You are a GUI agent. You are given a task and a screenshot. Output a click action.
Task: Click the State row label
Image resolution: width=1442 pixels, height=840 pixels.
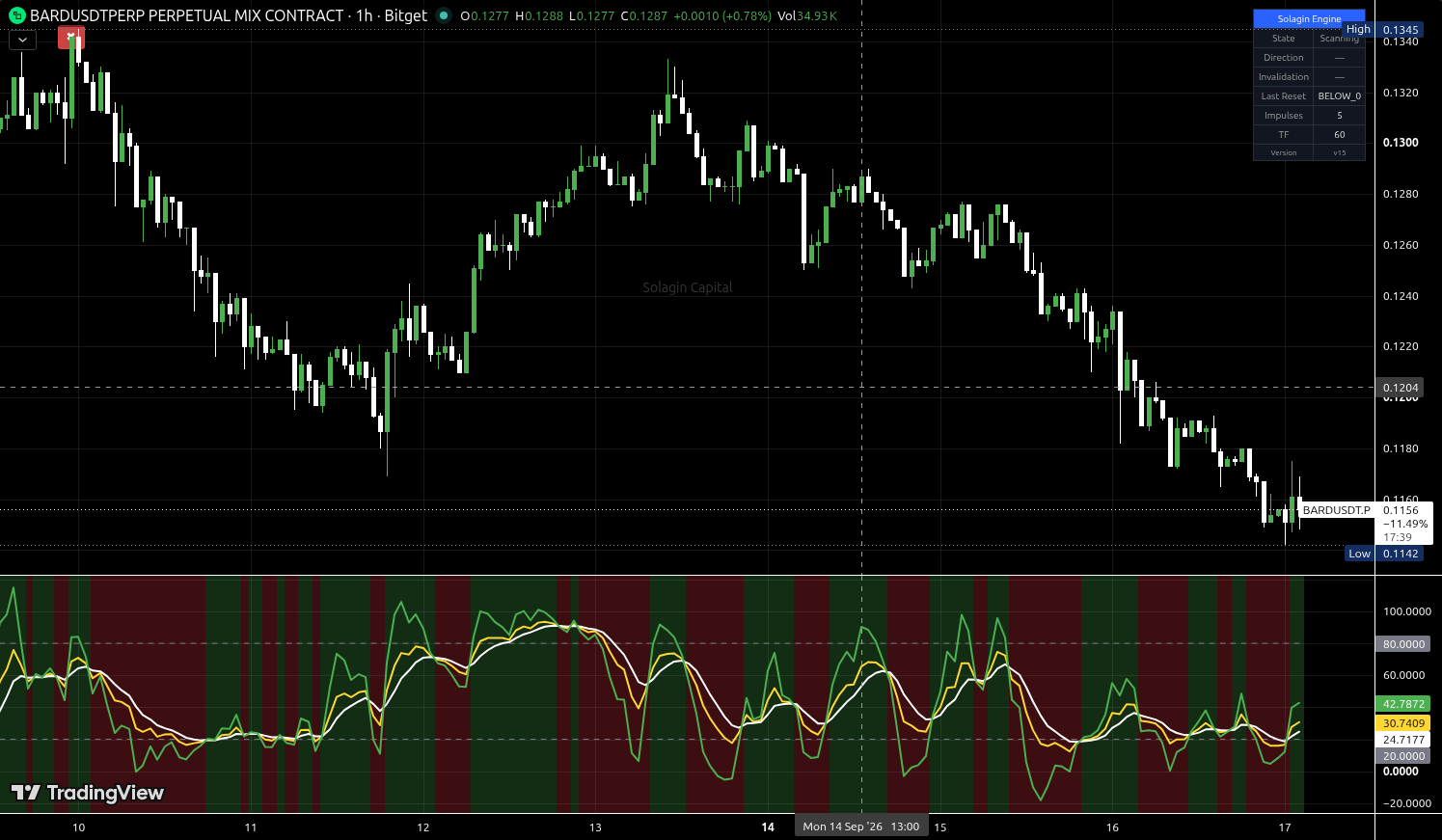pos(1283,39)
